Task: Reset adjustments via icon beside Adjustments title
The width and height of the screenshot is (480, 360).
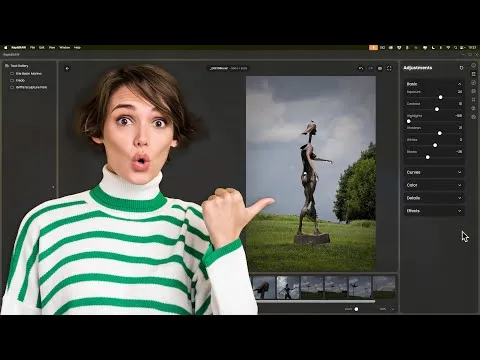Action: (461, 68)
